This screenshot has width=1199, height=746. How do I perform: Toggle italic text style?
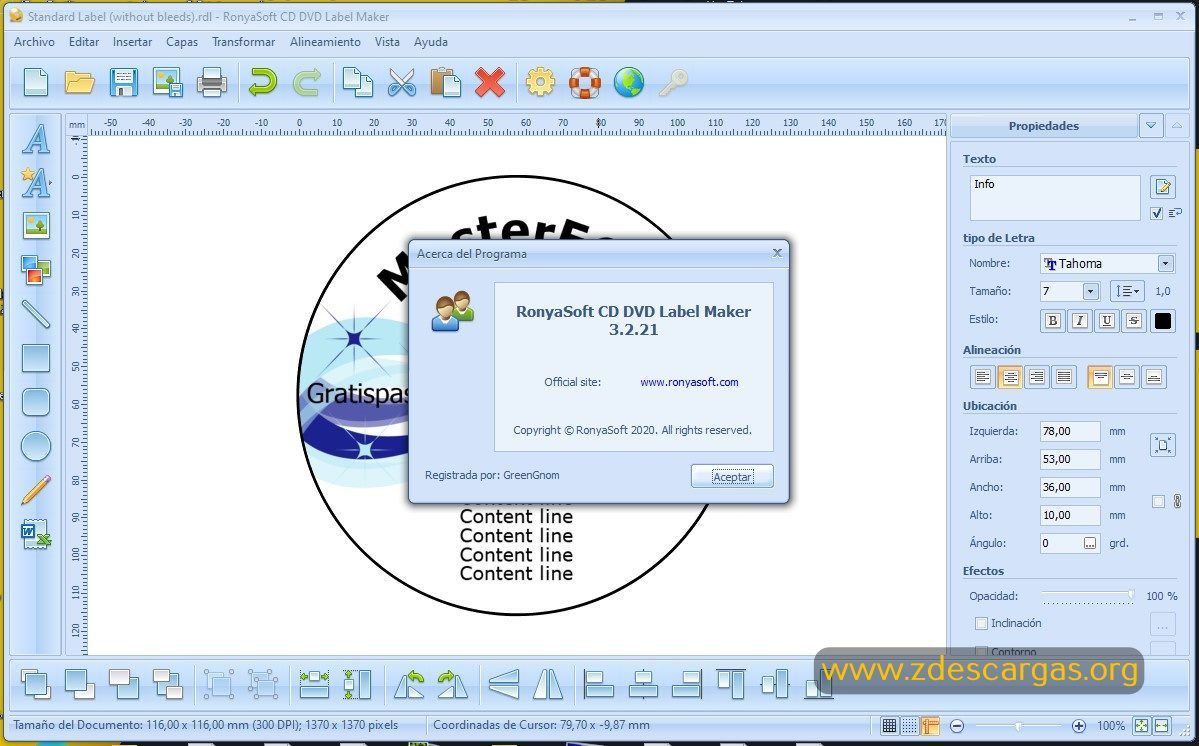tap(1080, 321)
